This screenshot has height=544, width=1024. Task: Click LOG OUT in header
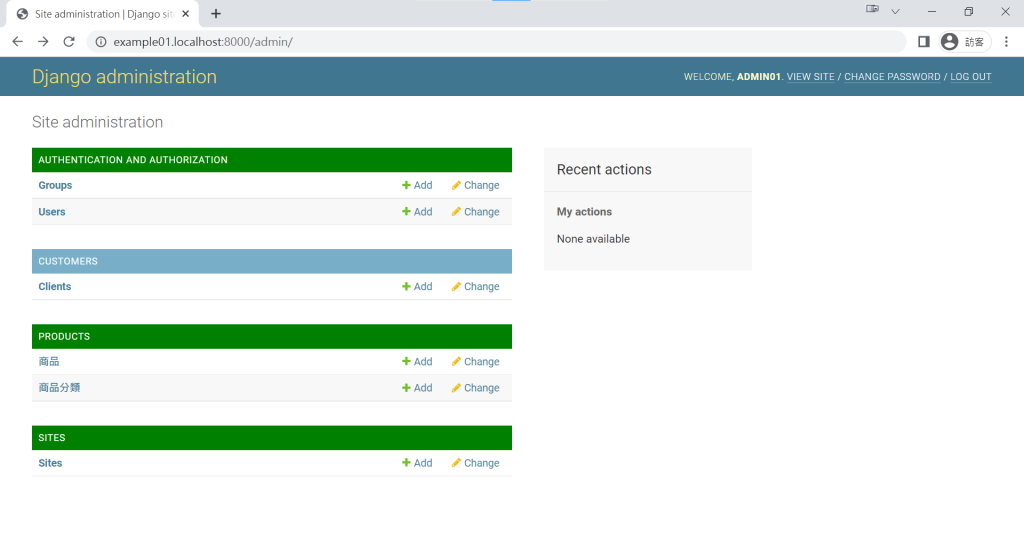(970, 76)
